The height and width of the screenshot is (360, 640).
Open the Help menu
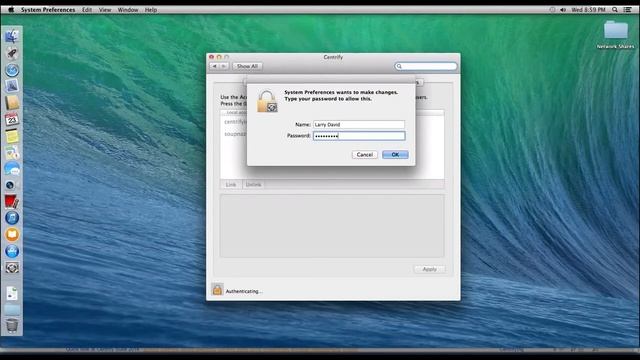[151, 9]
